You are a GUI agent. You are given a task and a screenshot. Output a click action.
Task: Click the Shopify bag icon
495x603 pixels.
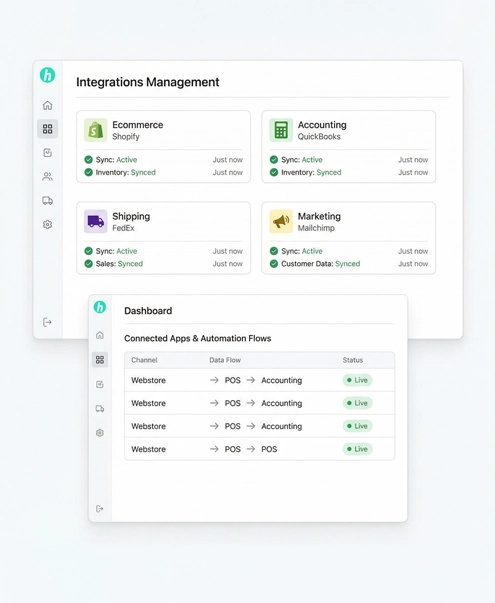[x=95, y=130]
